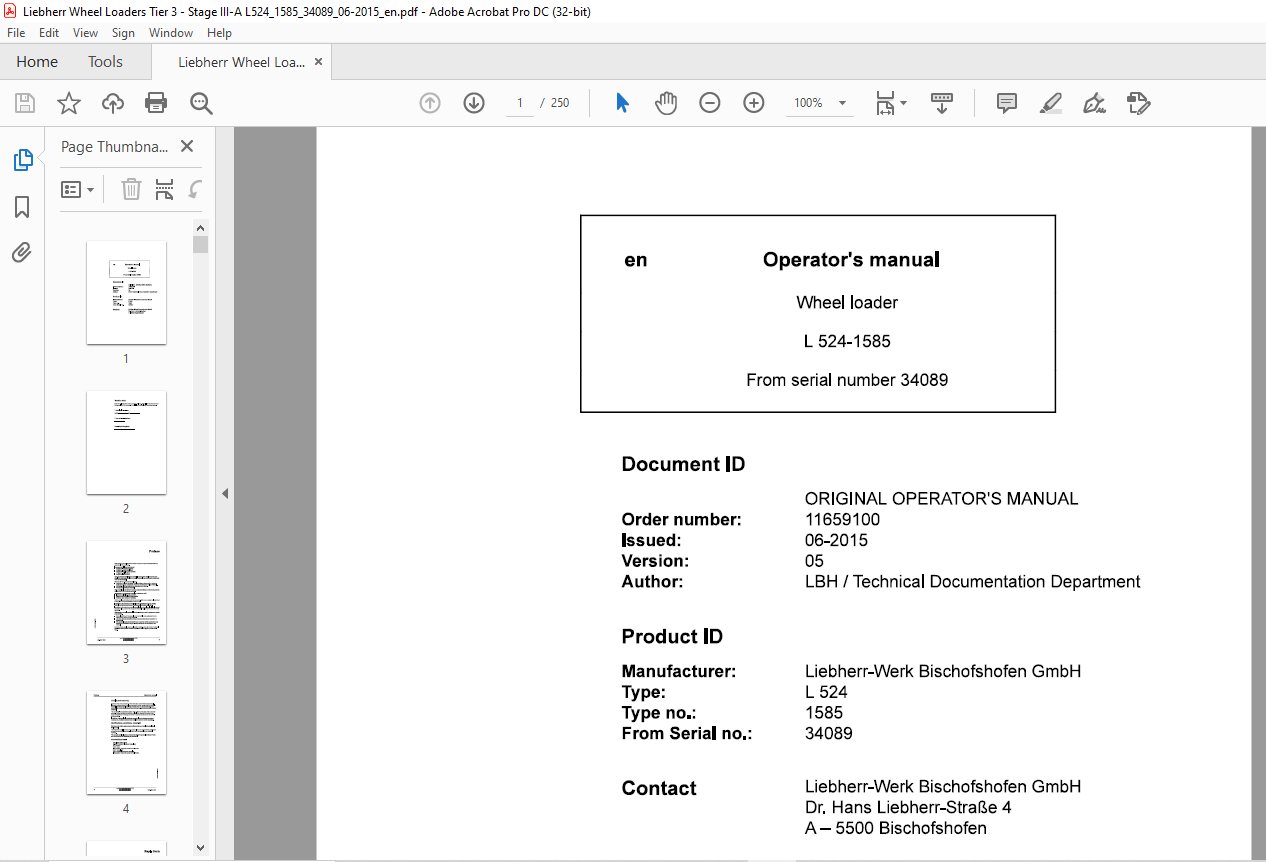Go to previous page arrow

coord(430,103)
